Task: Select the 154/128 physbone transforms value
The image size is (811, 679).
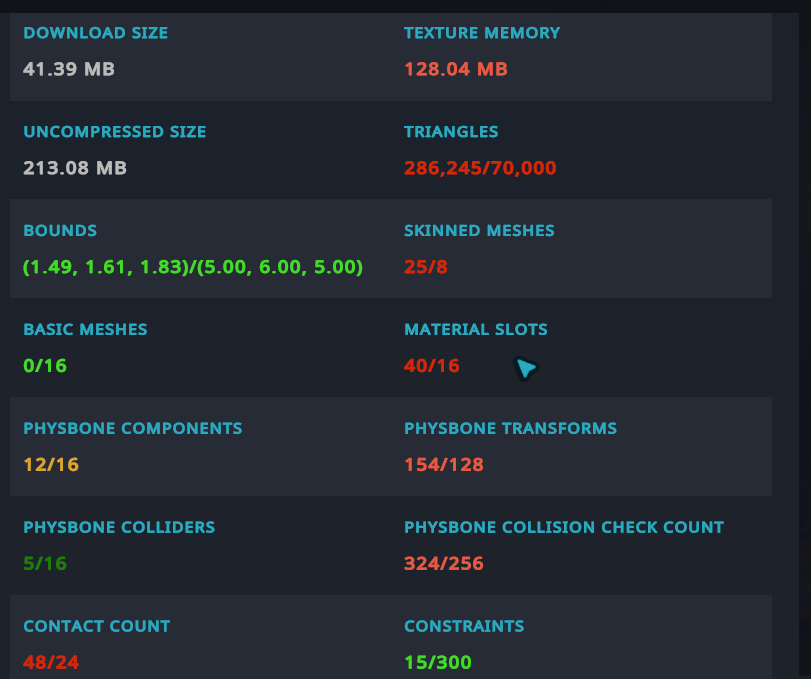Action: pos(444,465)
